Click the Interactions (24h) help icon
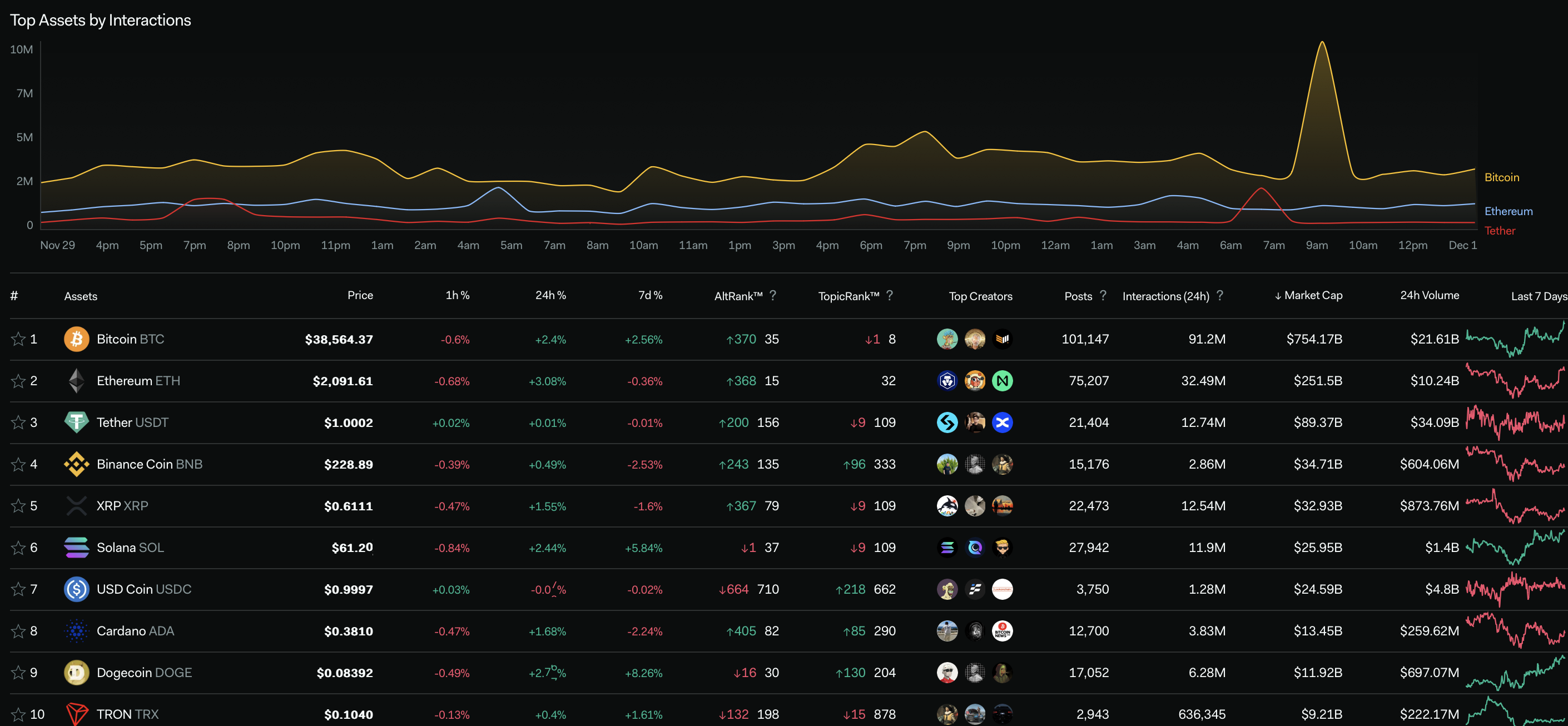The width and height of the screenshot is (1568, 726). click(x=1219, y=295)
